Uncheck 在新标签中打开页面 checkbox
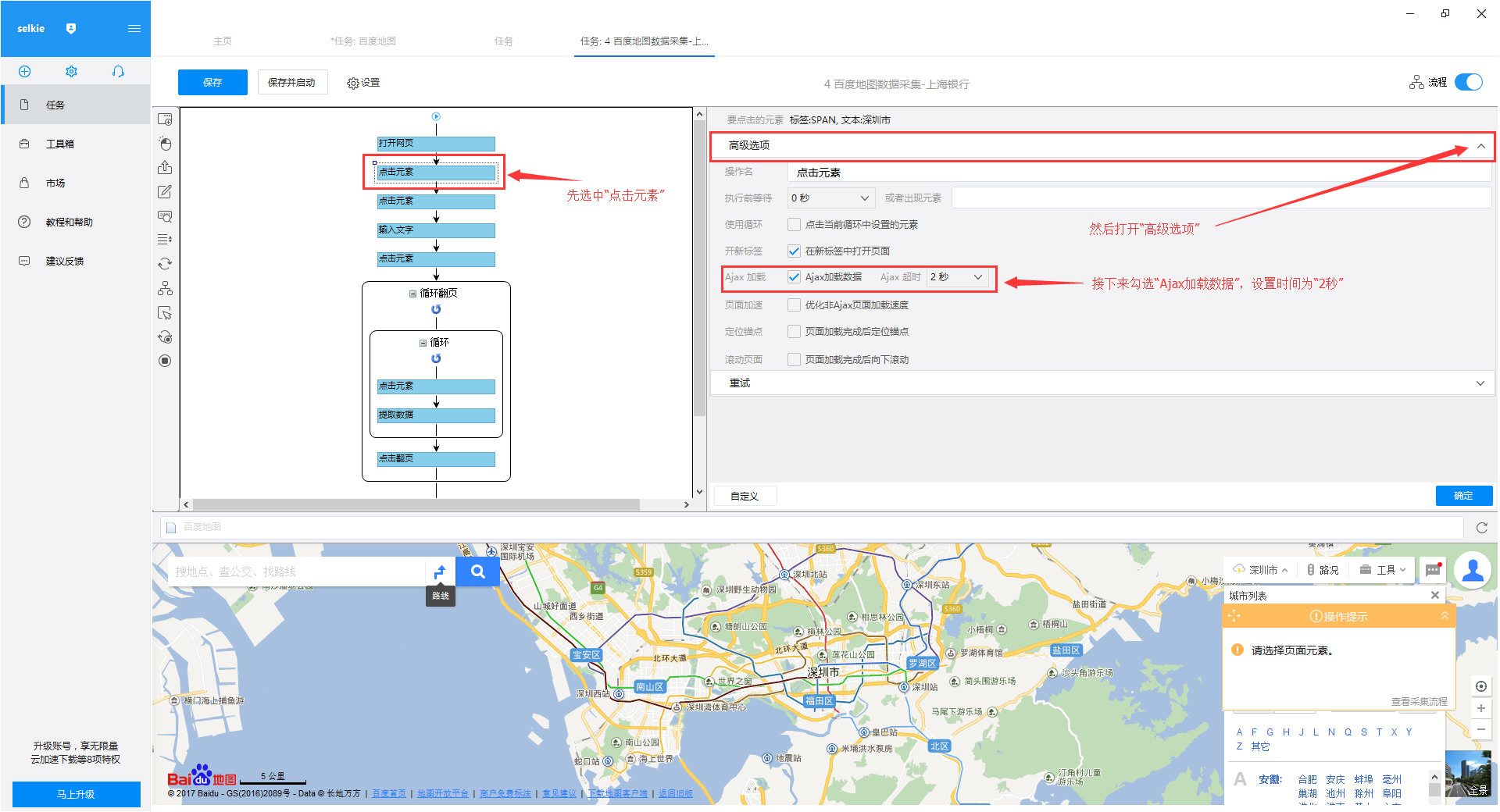The width and height of the screenshot is (1500, 812). point(794,251)
